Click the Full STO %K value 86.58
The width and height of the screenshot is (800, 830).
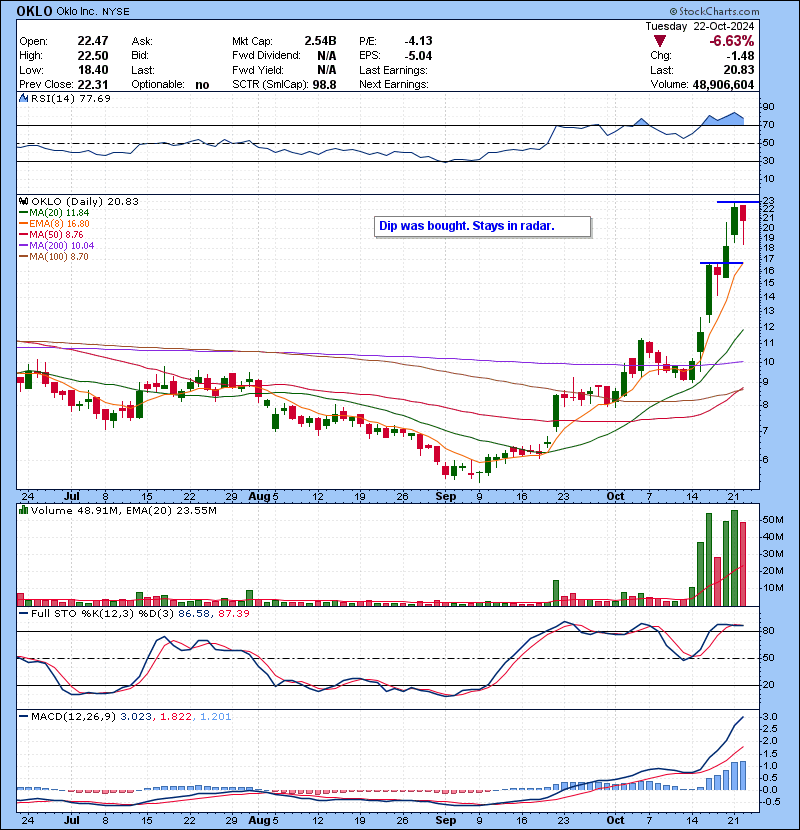pos(194,614)
